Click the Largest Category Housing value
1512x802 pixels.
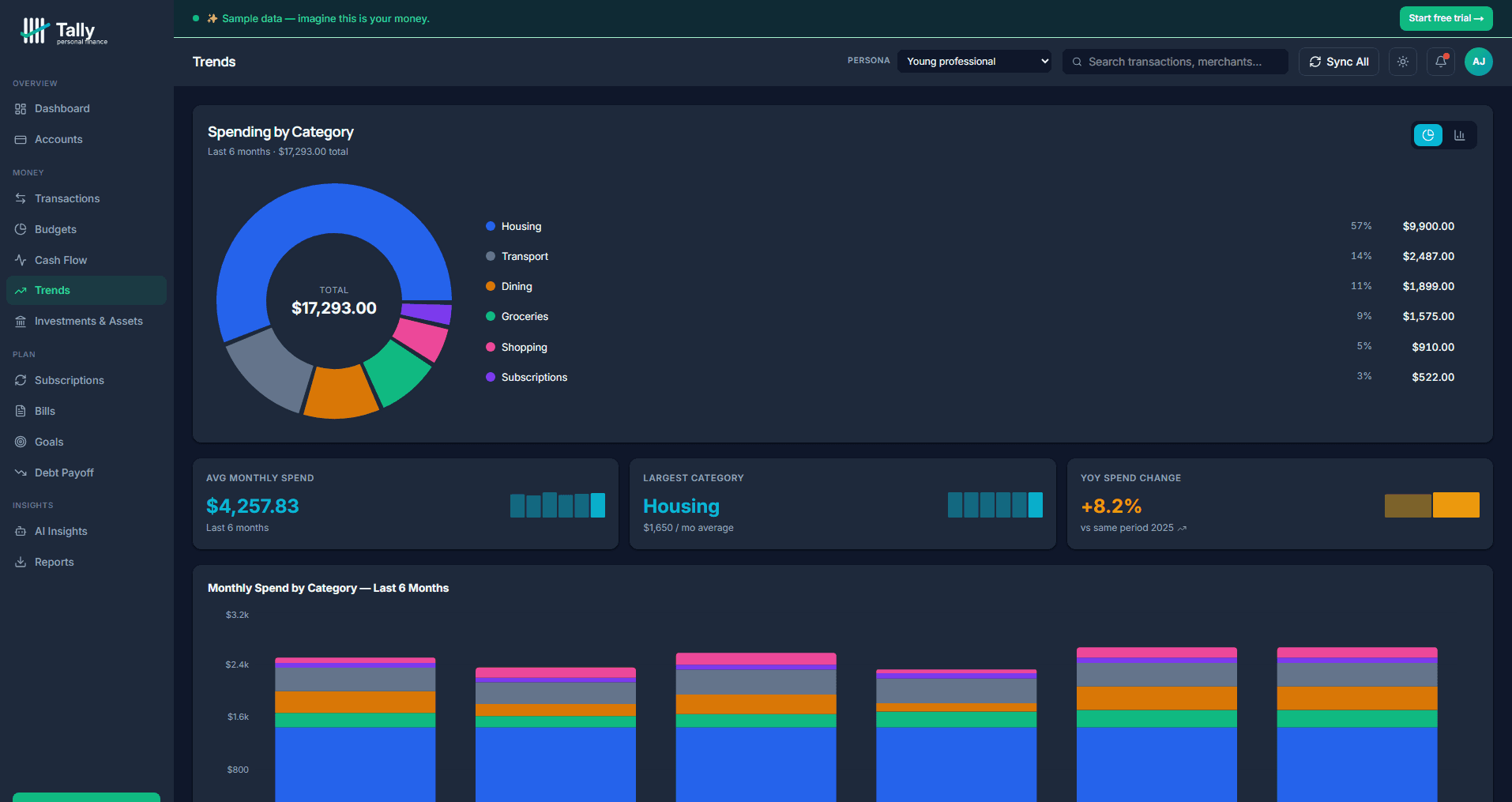(x=681, y=506)
